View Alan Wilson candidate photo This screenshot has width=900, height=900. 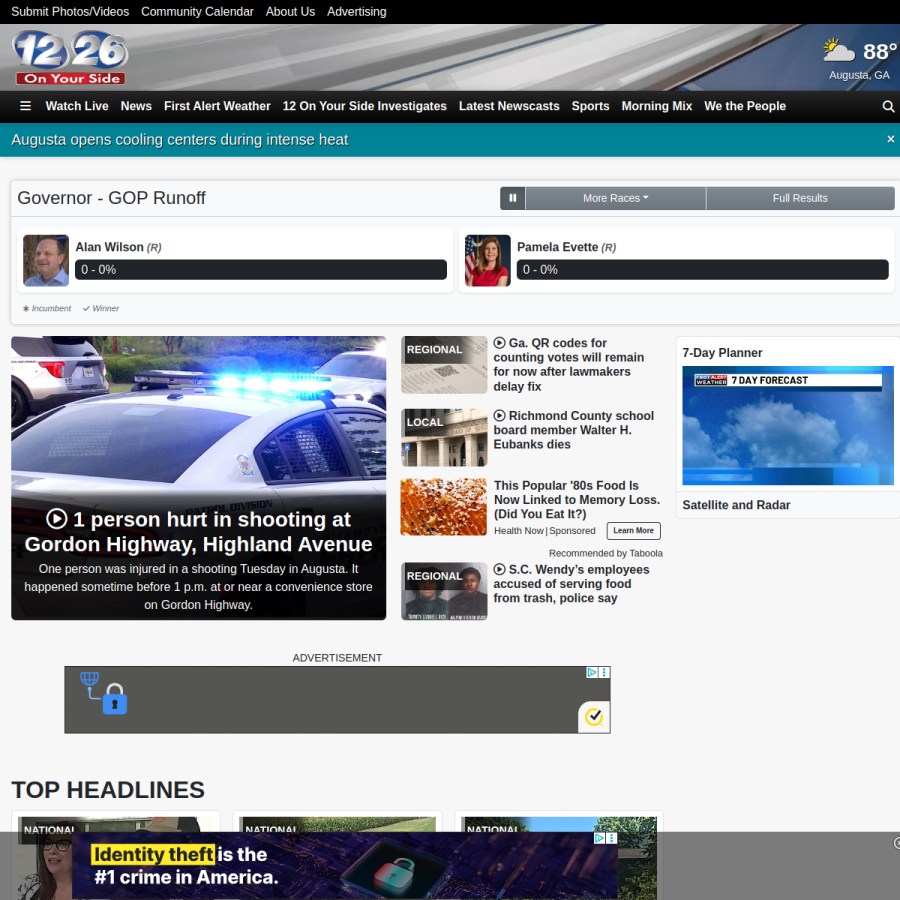point(46,260)
